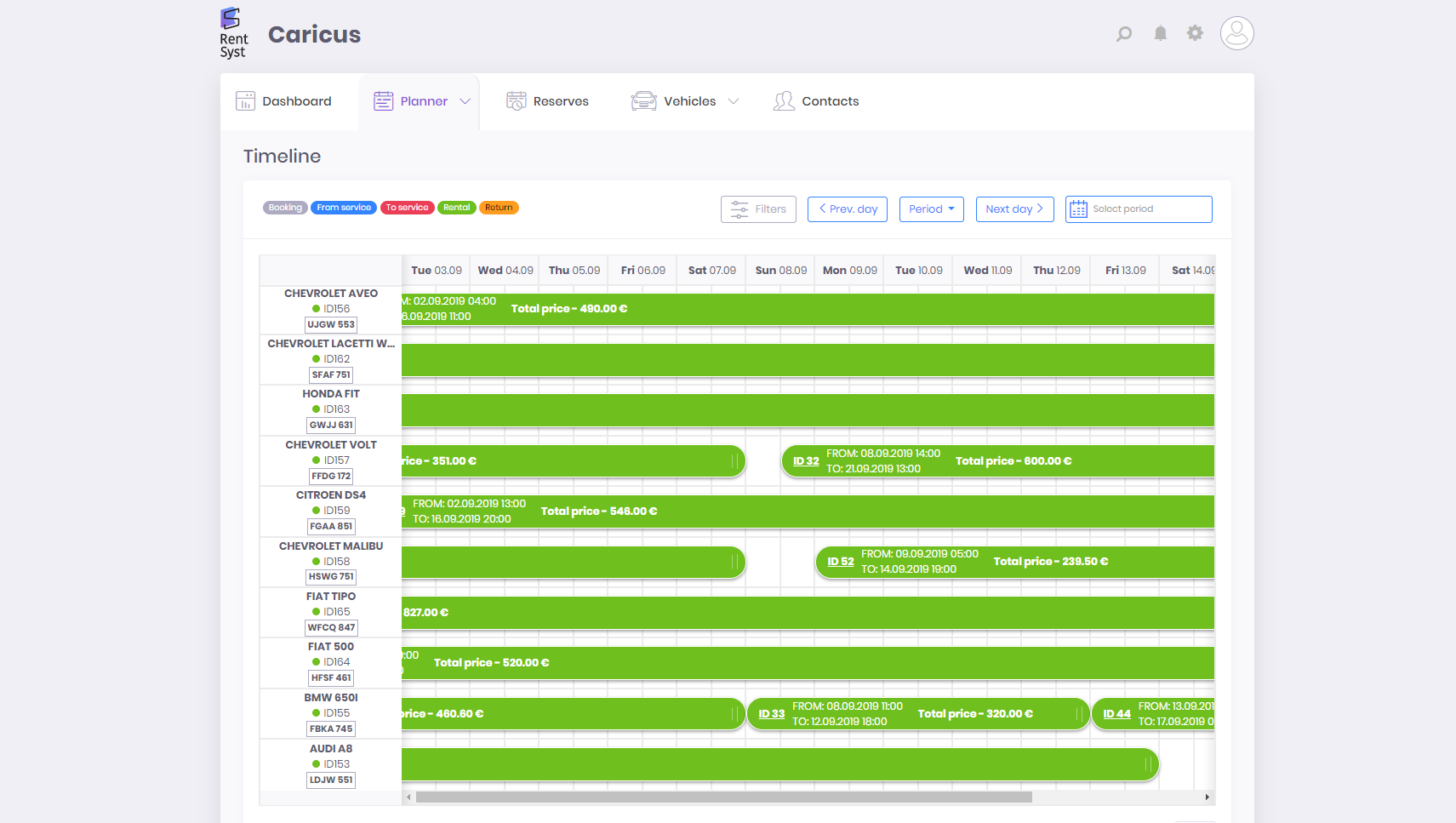Open the notifications bell
The image size is (1456, 823).
pyautogui.click(x=1160, y=34)
